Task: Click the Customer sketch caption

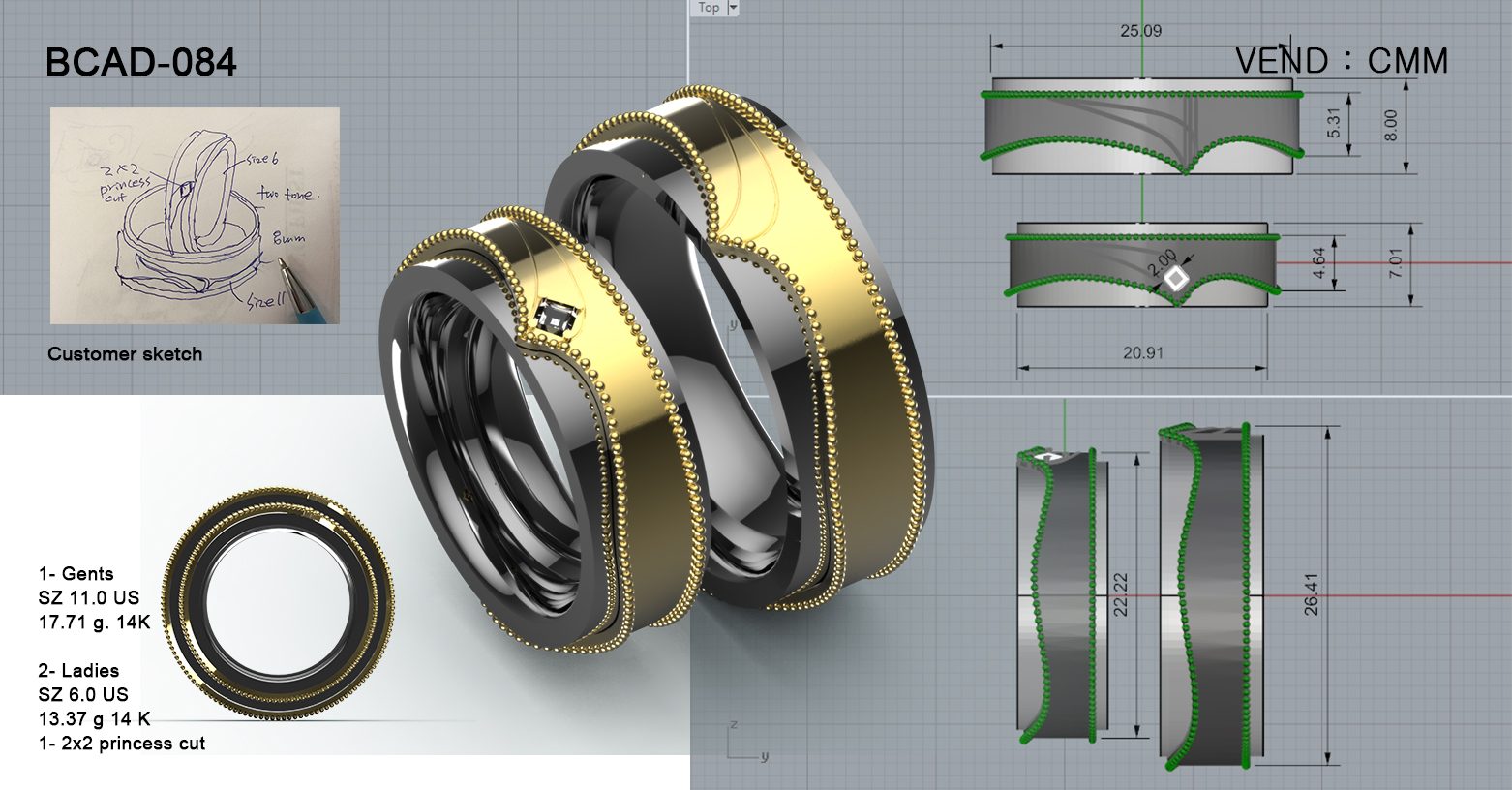Action: pyautogui.click(x=125, y=354)
